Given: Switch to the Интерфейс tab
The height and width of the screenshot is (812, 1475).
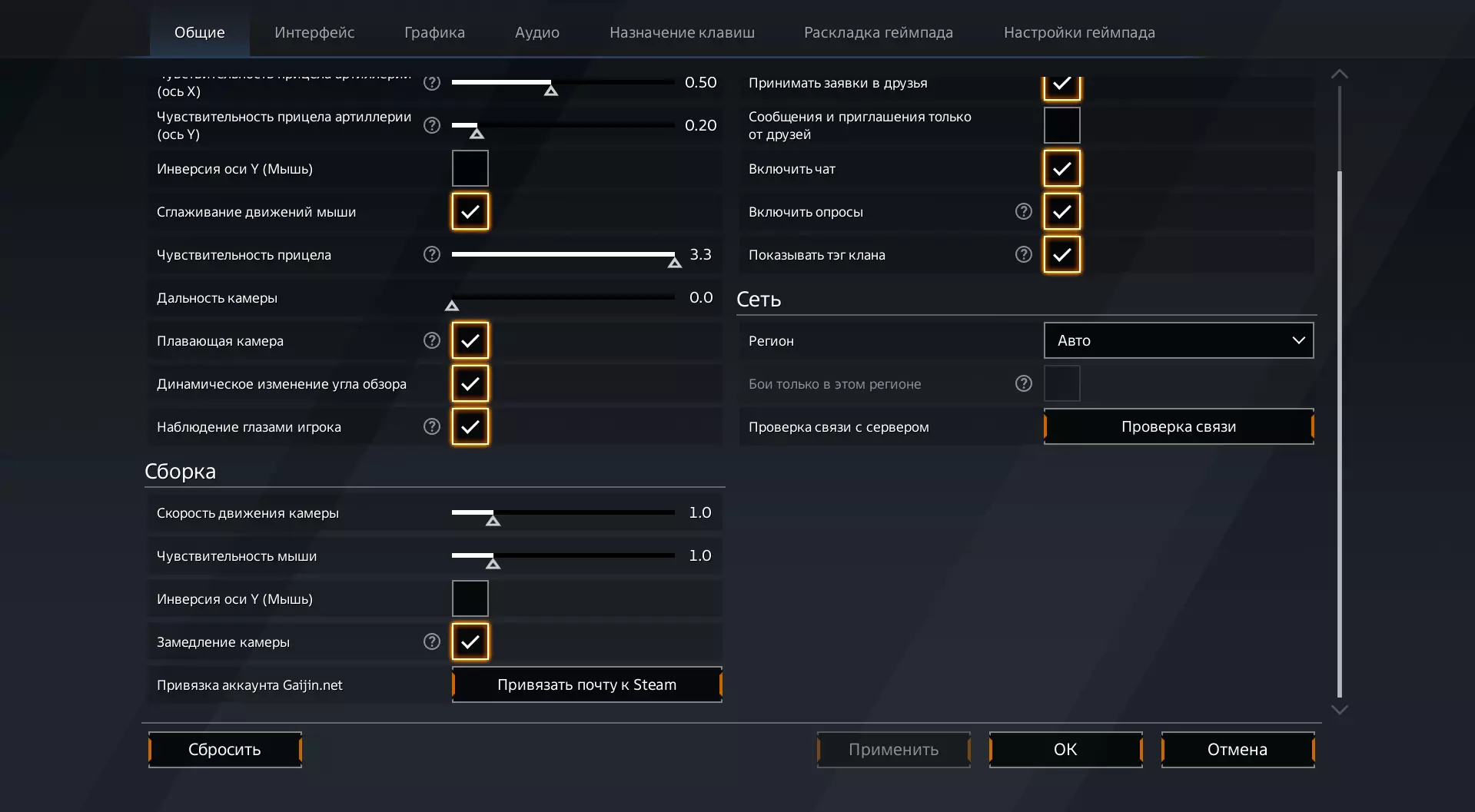Looking at the screenshot, I should [x=314, y=32].
